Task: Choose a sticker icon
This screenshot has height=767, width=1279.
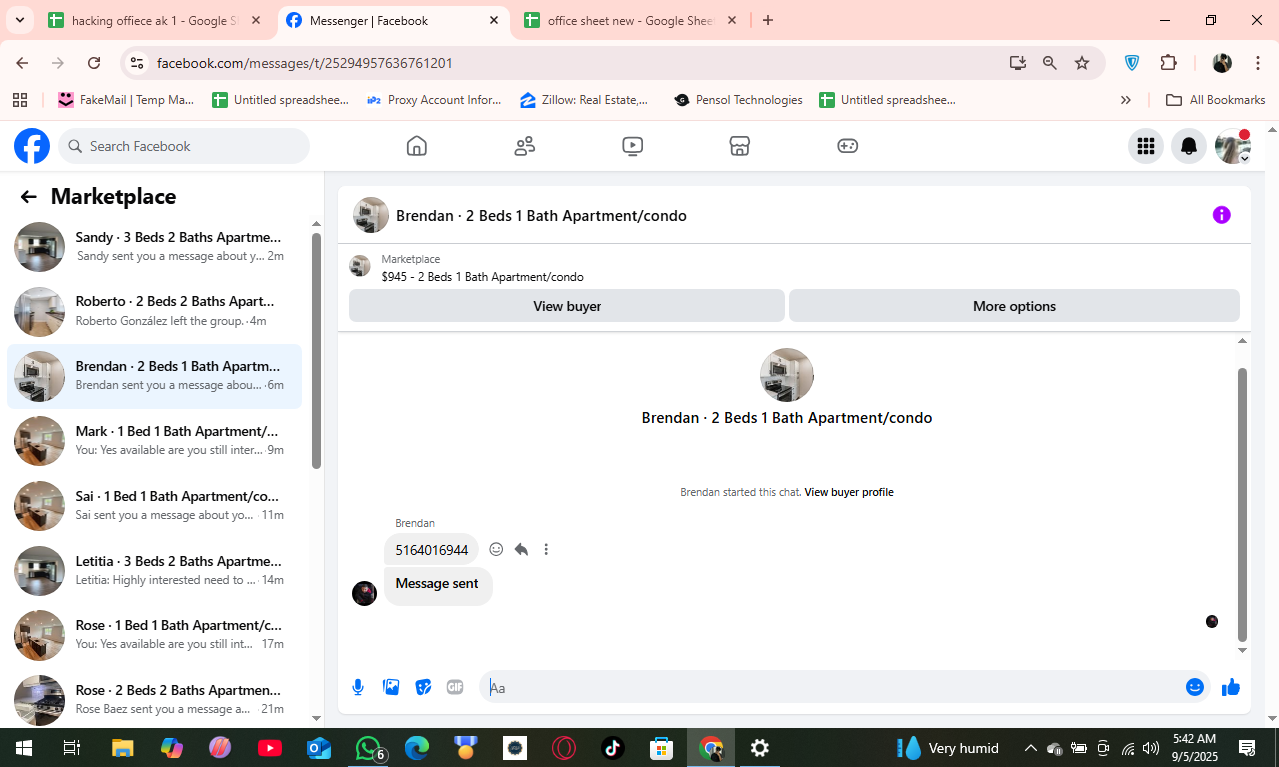Action: [424, 687]
